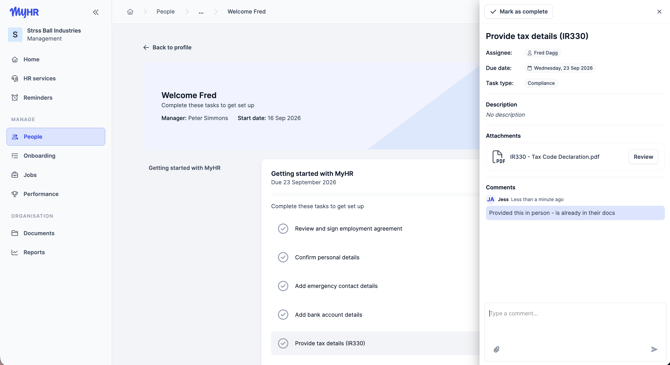Toggle Add emergency contact details checkmark

click(283, 286)
